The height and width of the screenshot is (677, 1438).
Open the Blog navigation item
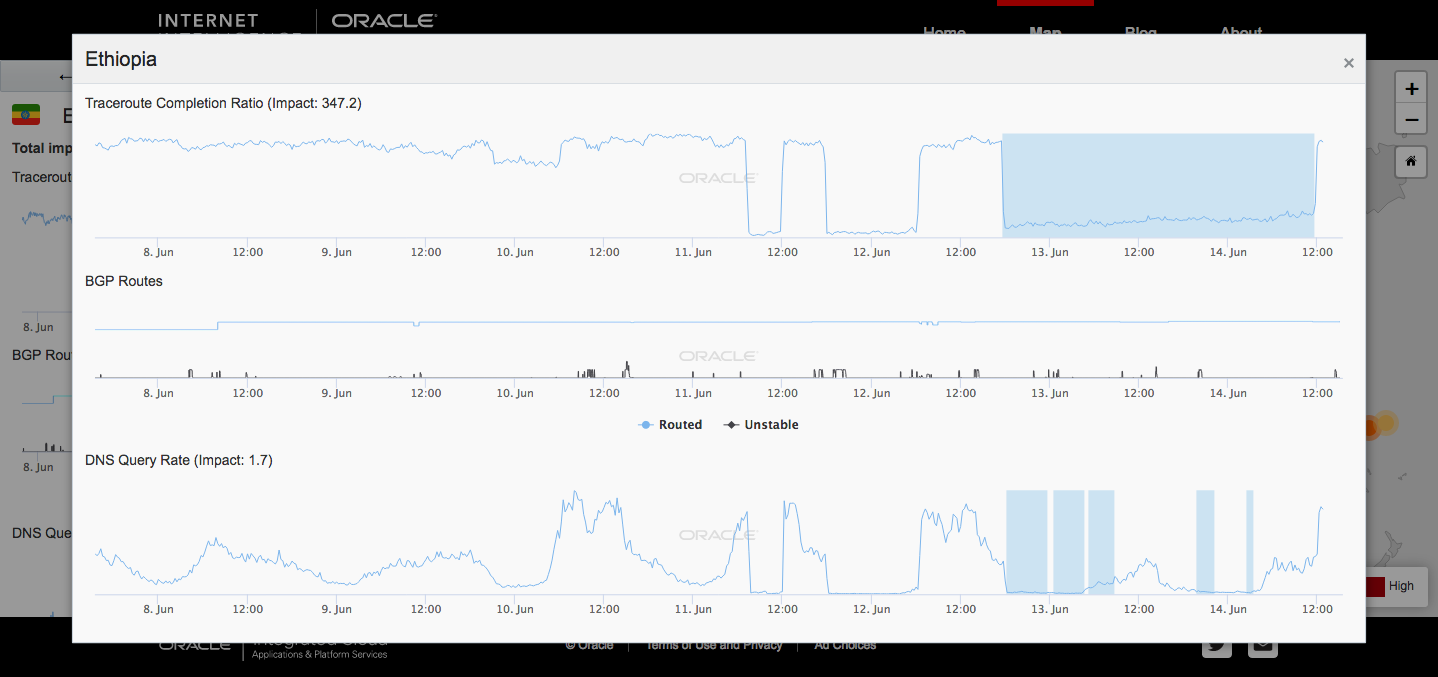click(1141, 32)
